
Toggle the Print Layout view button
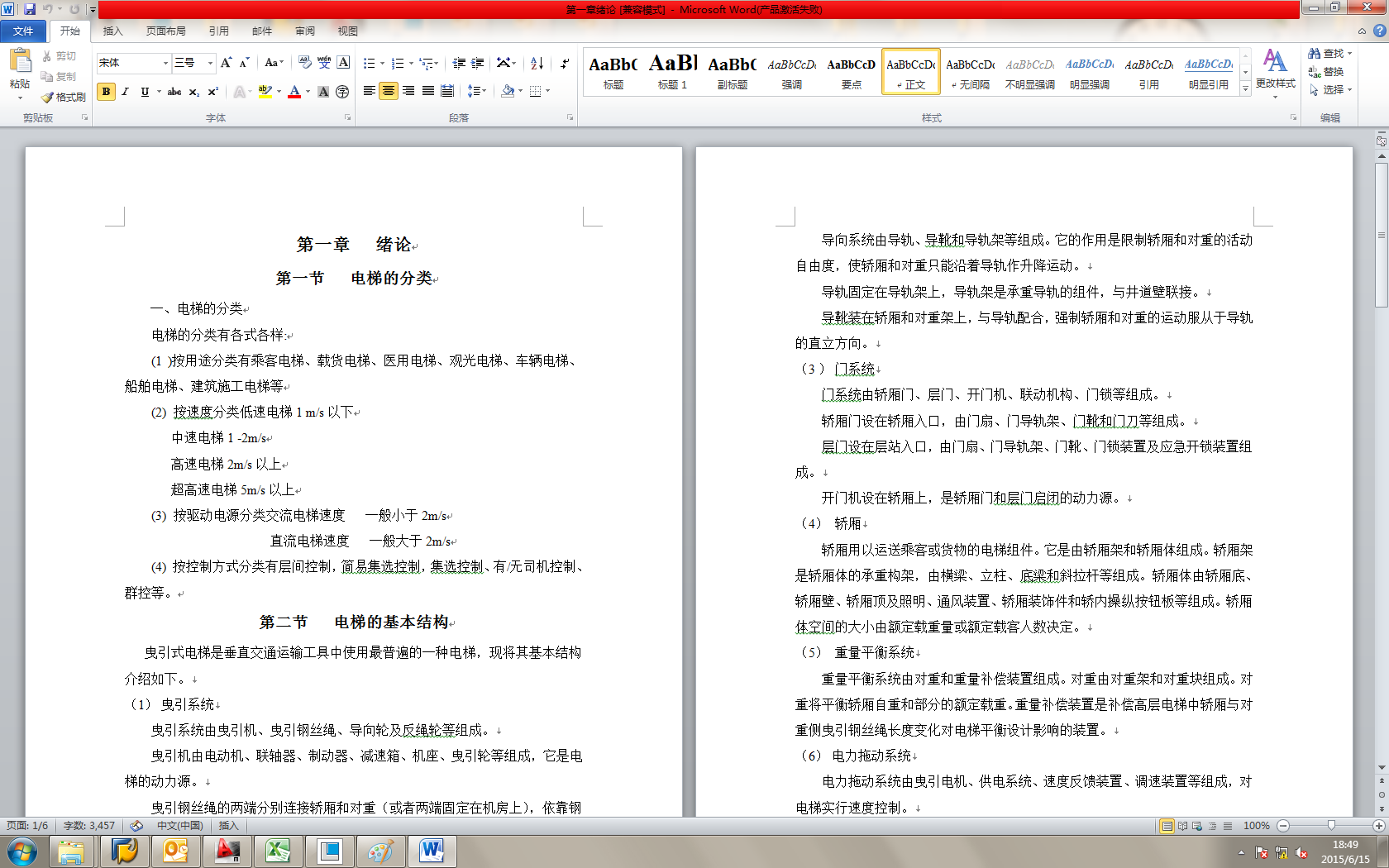pyautogui.click(x=1167, y=826)
